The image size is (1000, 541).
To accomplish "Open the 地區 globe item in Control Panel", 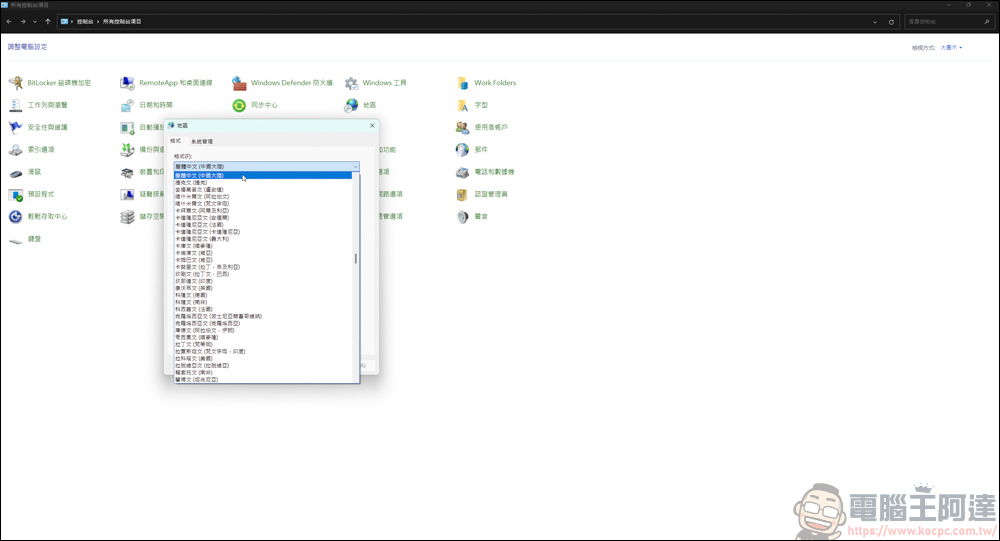I will (x=360, y=105).
